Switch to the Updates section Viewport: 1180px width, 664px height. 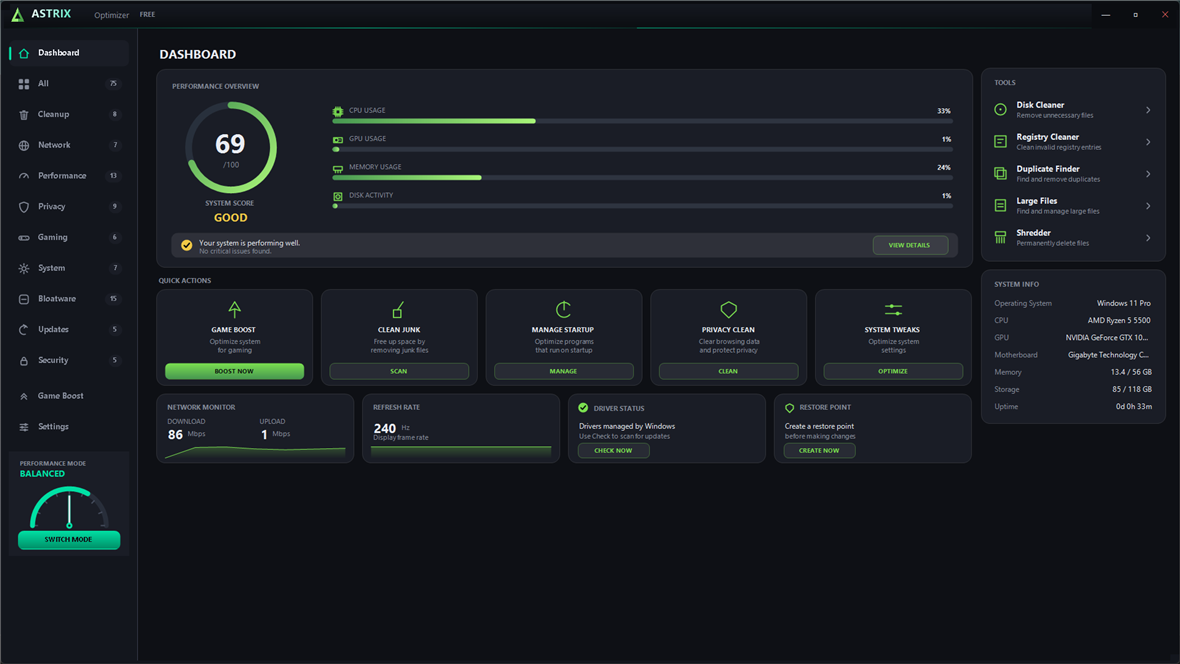pos(68,330)
